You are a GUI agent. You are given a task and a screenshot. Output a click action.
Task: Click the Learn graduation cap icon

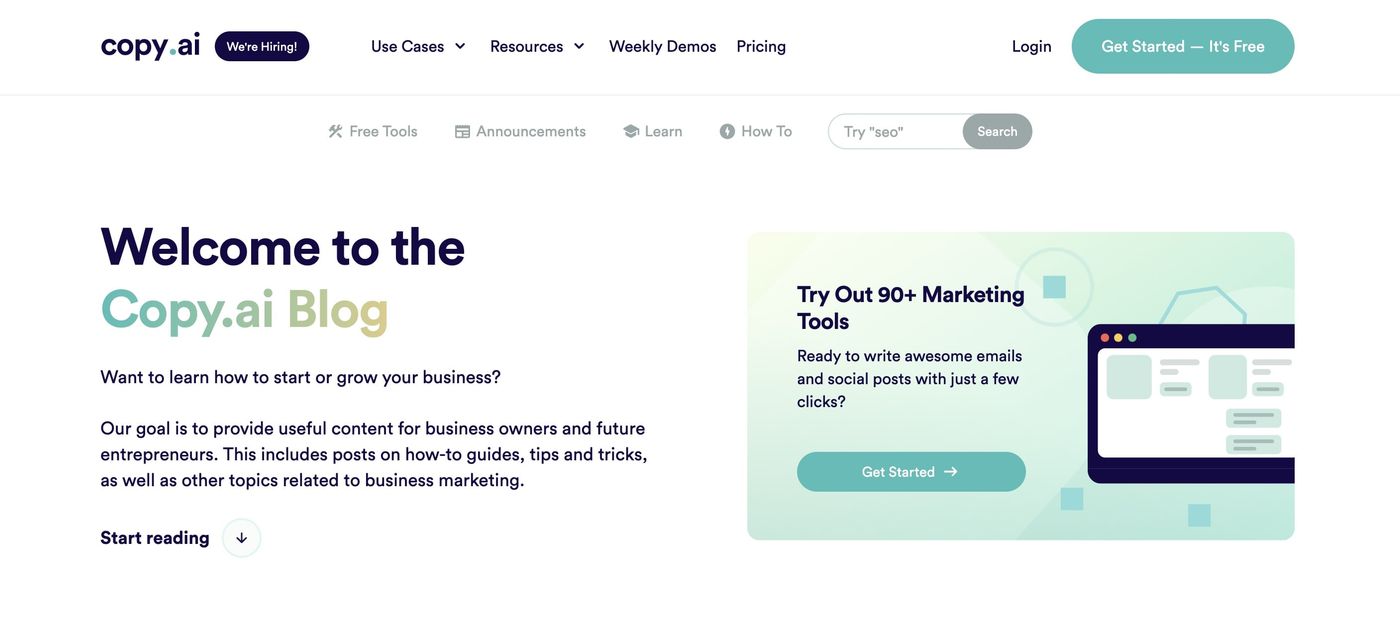pos(631,131)
